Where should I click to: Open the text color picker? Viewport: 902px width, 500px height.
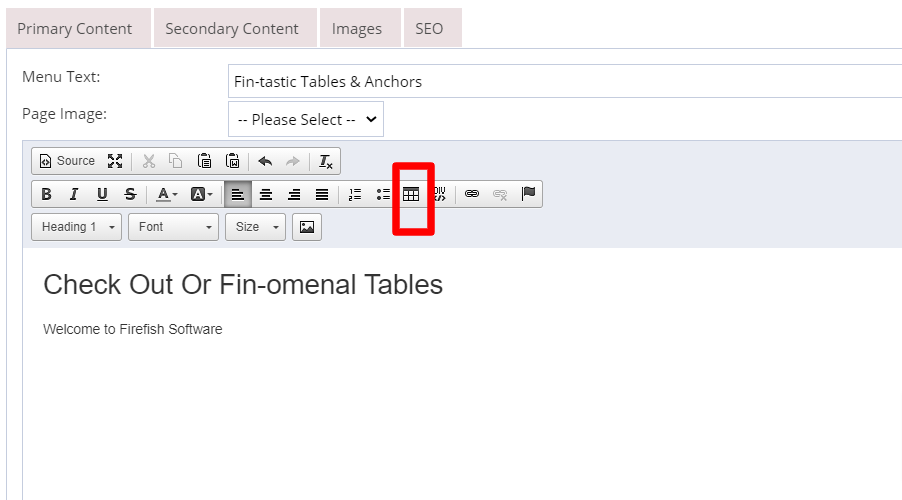tap(167, 194)
